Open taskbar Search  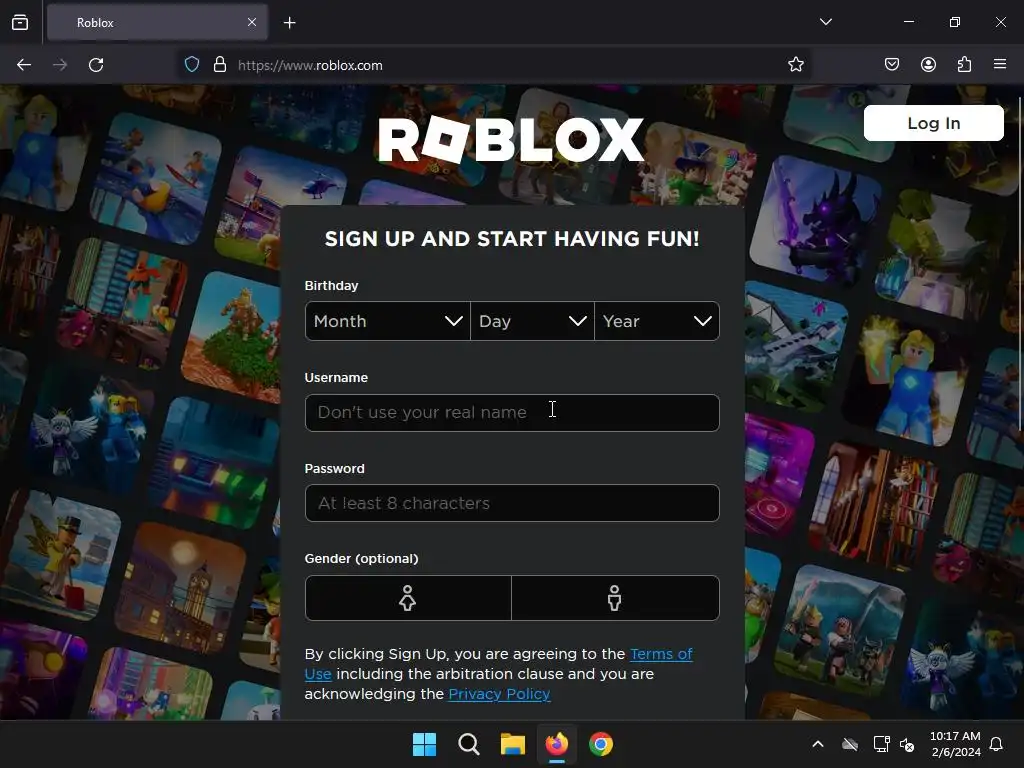coord(468,744)
